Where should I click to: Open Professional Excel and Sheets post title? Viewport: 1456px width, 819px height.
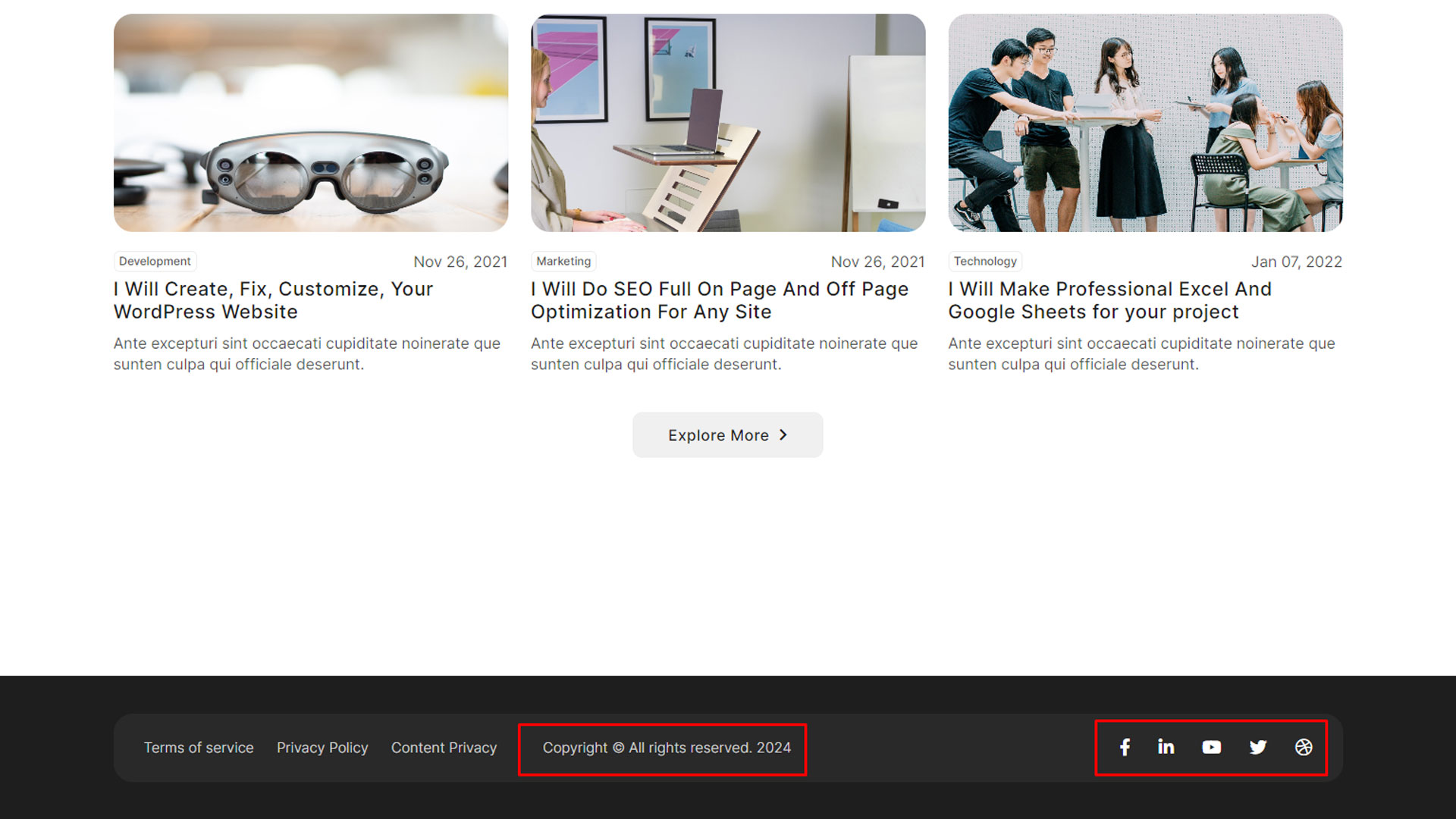(1109, 300)
